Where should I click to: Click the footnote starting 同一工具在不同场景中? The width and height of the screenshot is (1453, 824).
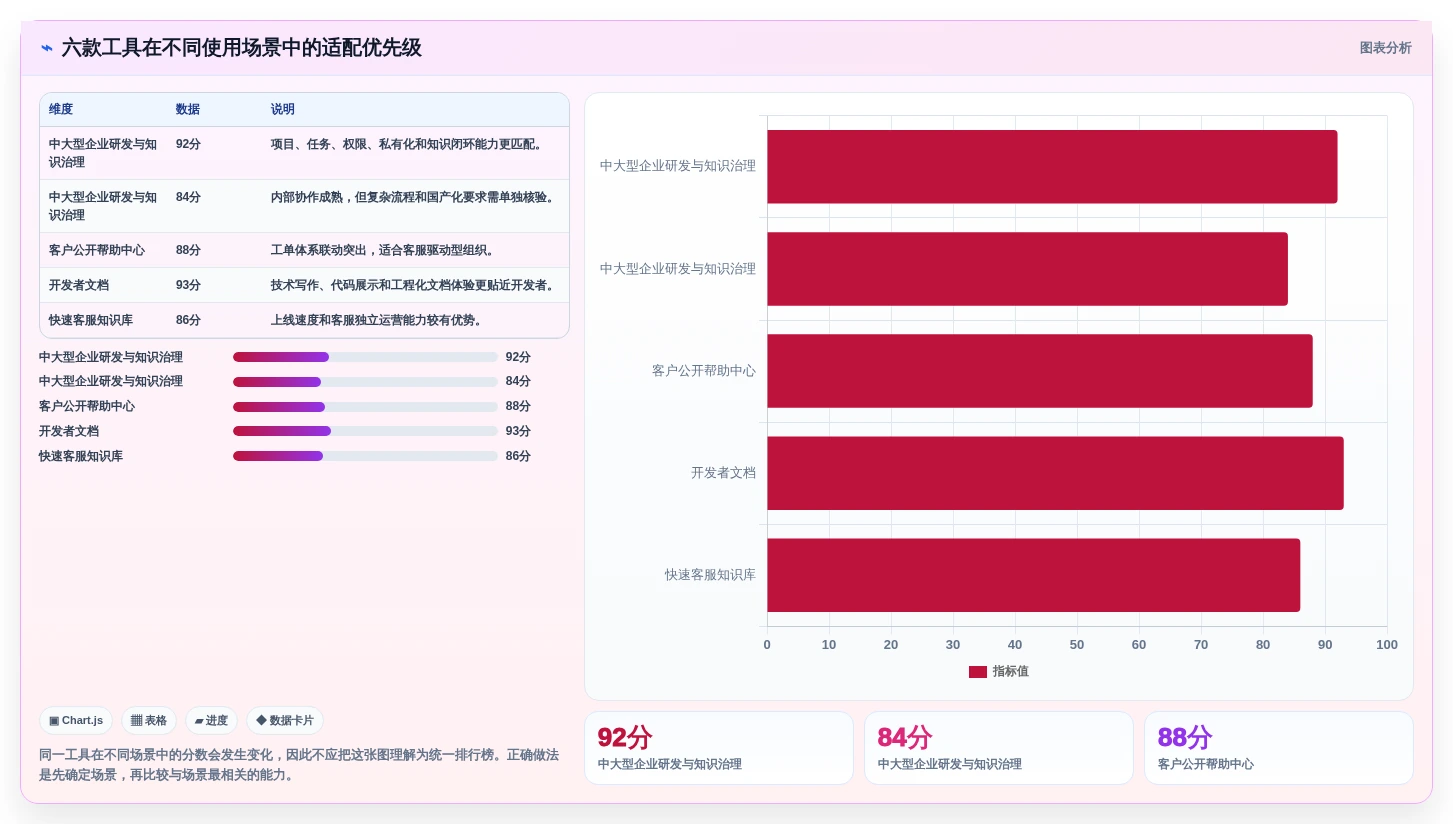coord(299,765)
